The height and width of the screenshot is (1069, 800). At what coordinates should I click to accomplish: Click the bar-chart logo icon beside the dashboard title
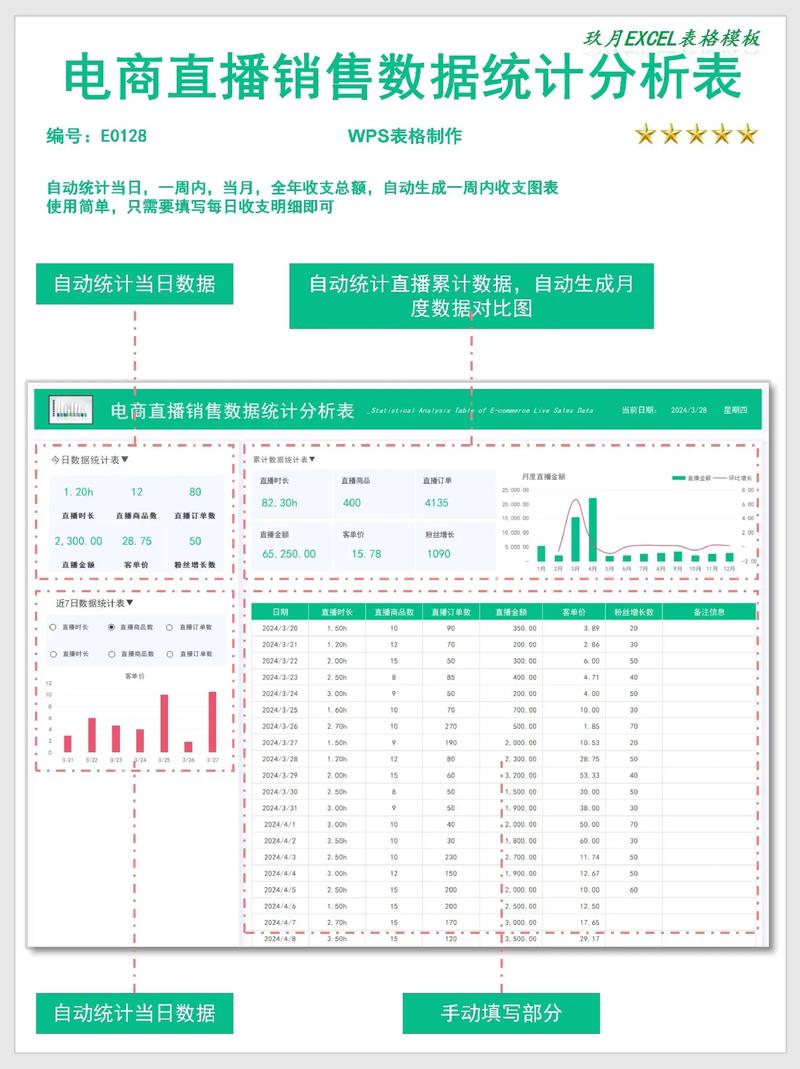[x=70, y=407]
